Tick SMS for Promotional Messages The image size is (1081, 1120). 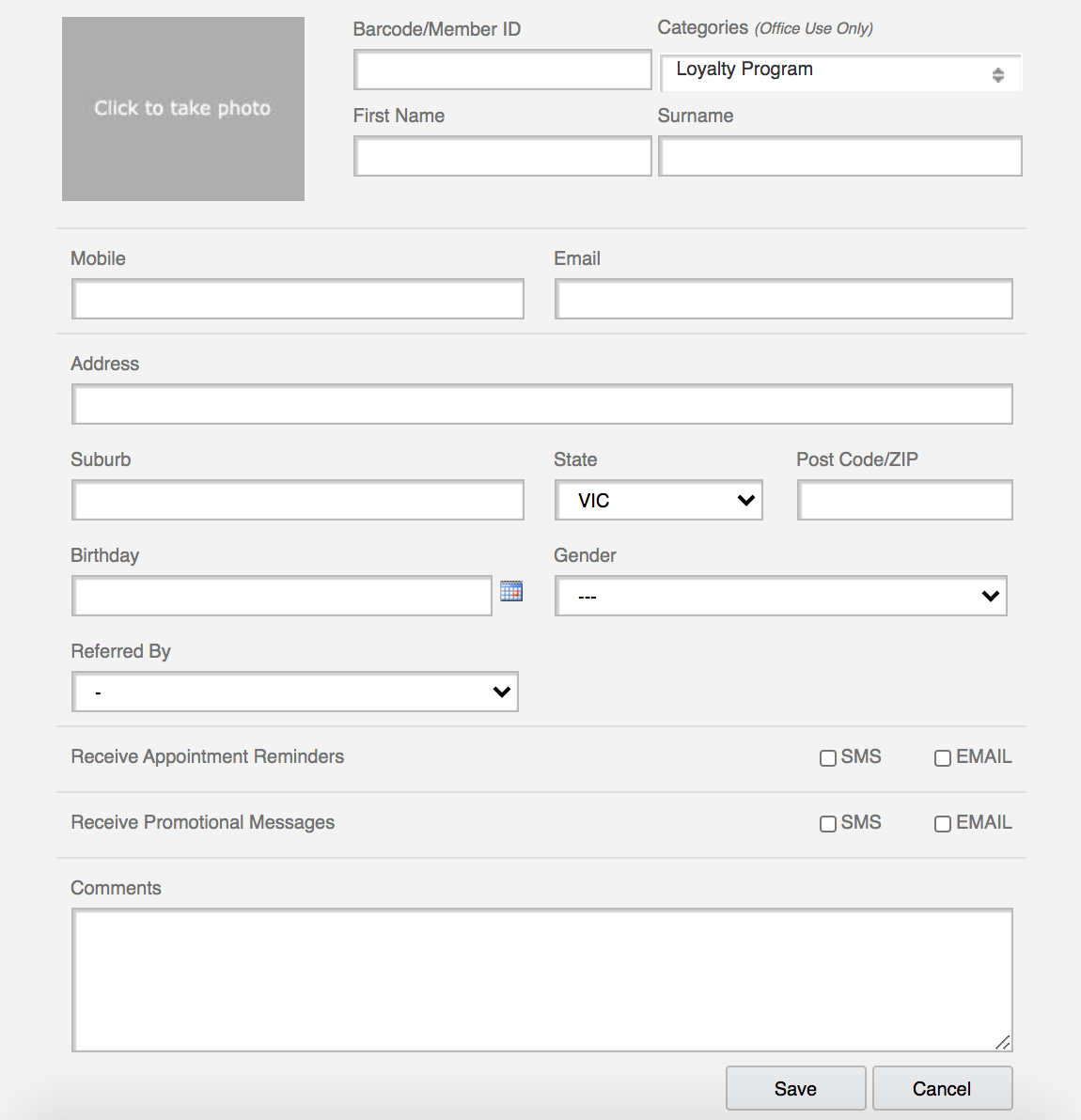click(827, 824)
